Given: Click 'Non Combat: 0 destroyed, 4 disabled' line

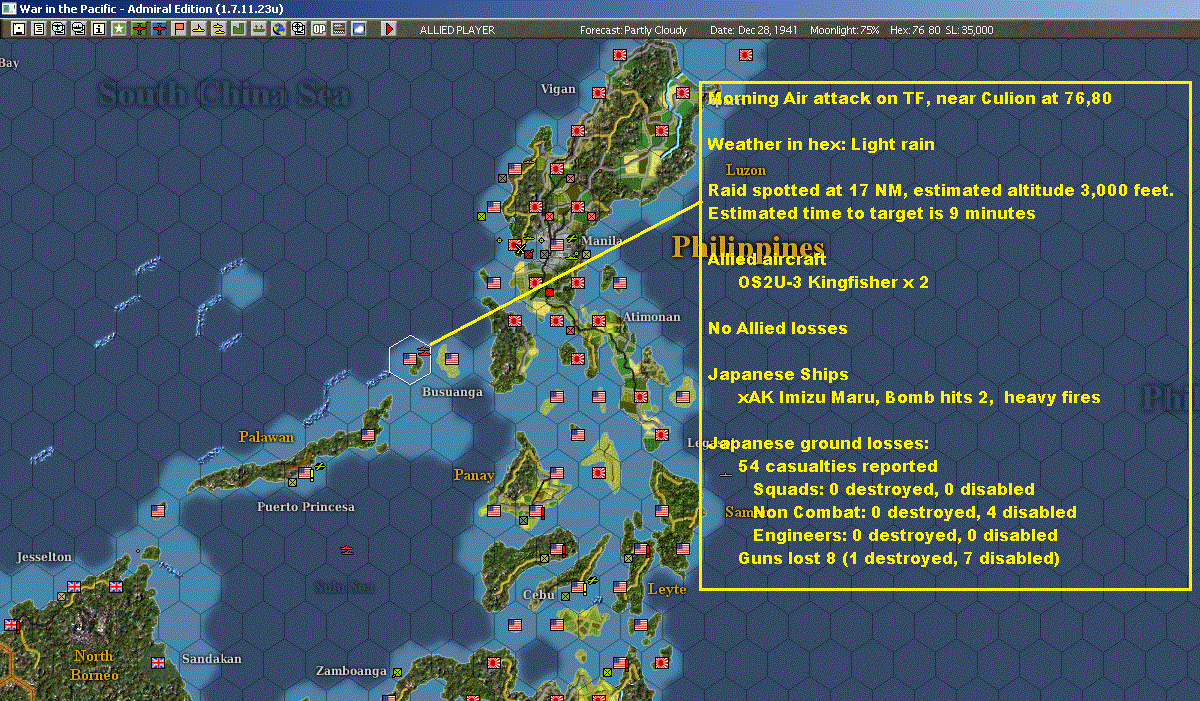Looking at the screenshot, I should pyautogui.click(x=915, y=513).
